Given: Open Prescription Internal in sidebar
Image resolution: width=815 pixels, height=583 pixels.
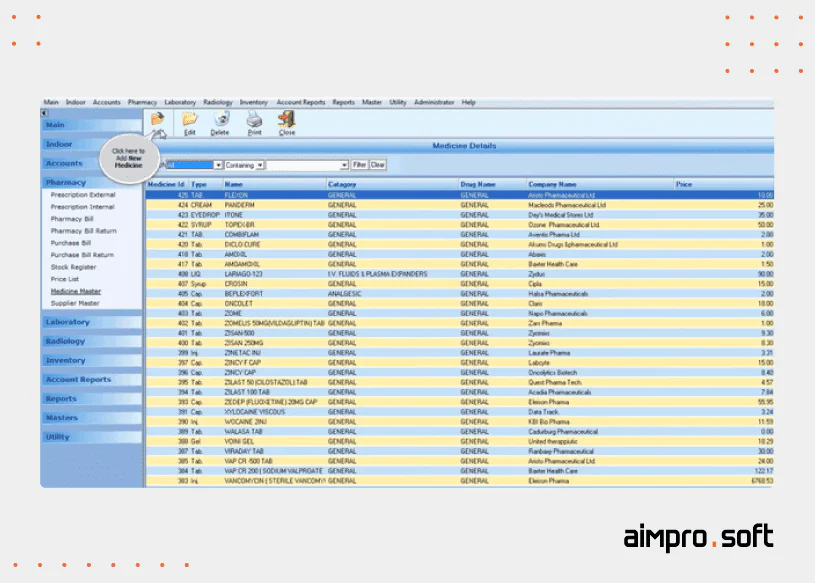Looking at the screenshot, I should 83,207.
